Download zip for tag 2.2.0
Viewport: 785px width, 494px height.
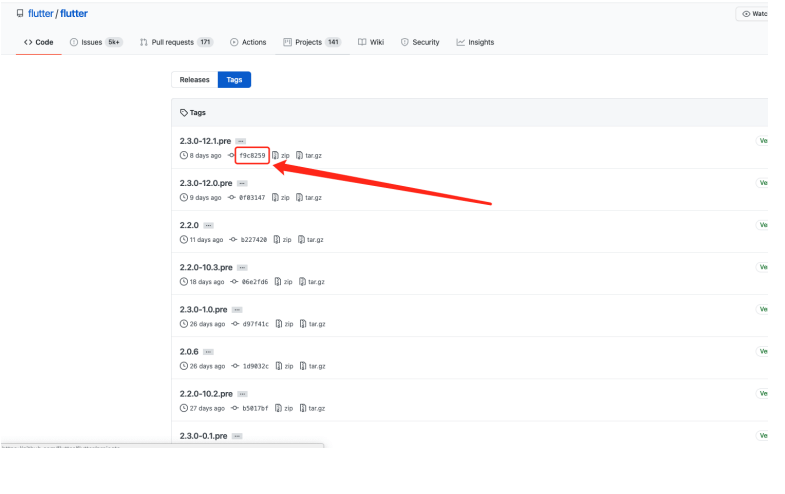(x=283, y=240)
